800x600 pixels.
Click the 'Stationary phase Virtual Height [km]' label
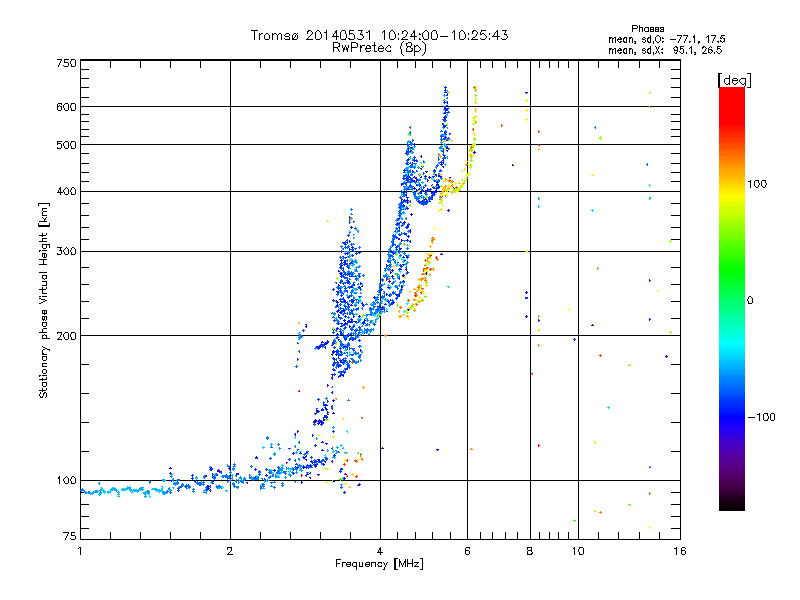pyautogui.click(x=44, y=301)
